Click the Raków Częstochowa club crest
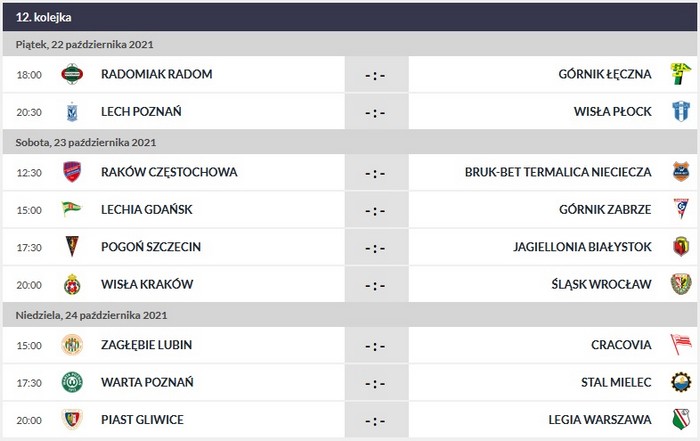 [71, 172]
